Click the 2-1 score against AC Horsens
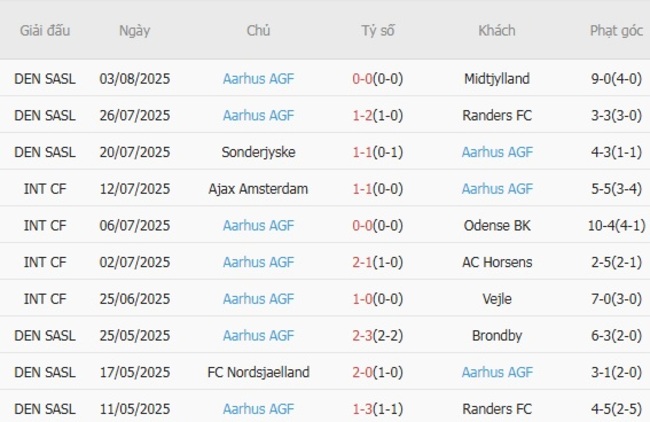This screenshot has height=422, width=650. click(363, 262)
